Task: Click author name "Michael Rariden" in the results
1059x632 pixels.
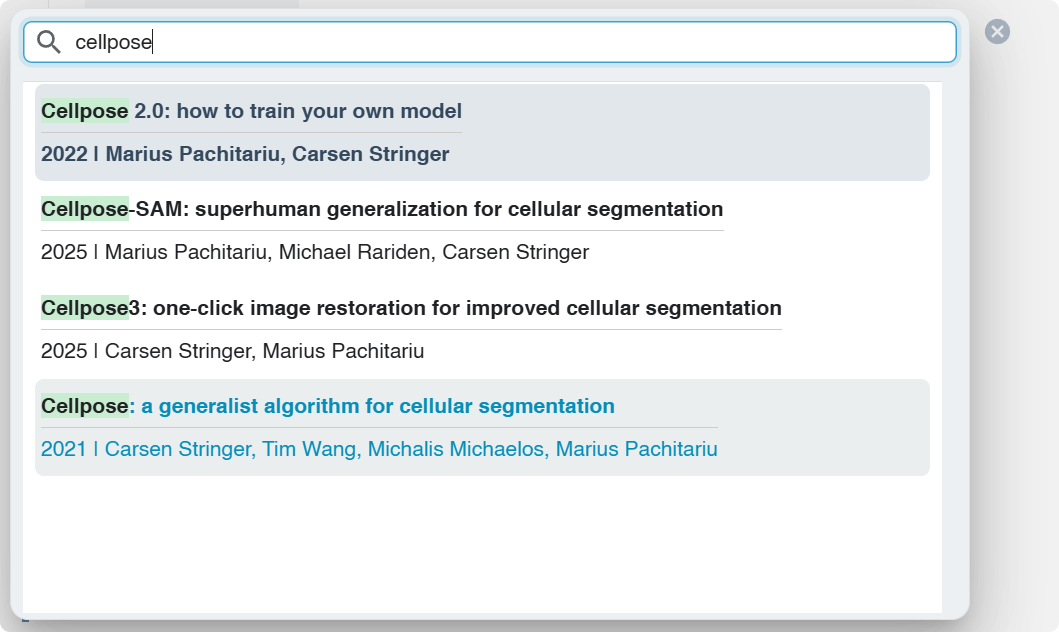Action: pos(354,252)
